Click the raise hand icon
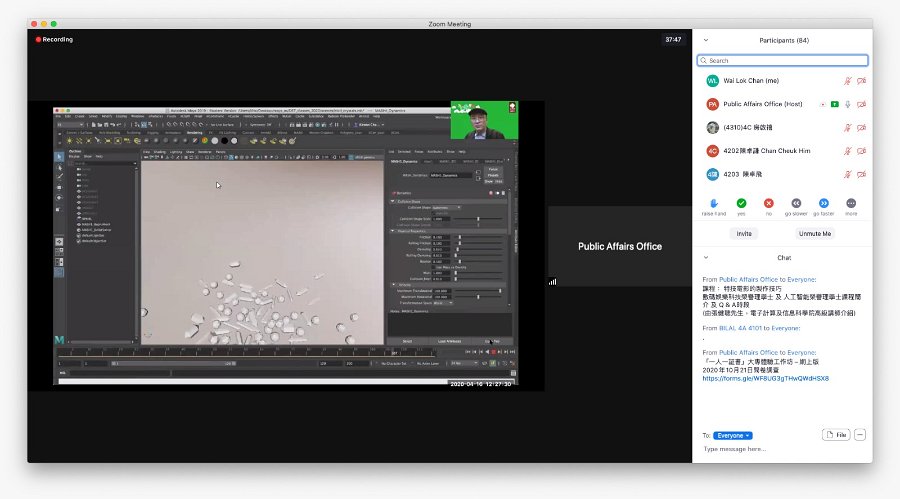Screen dimensions: 900x499 click(x=713, y=203)
